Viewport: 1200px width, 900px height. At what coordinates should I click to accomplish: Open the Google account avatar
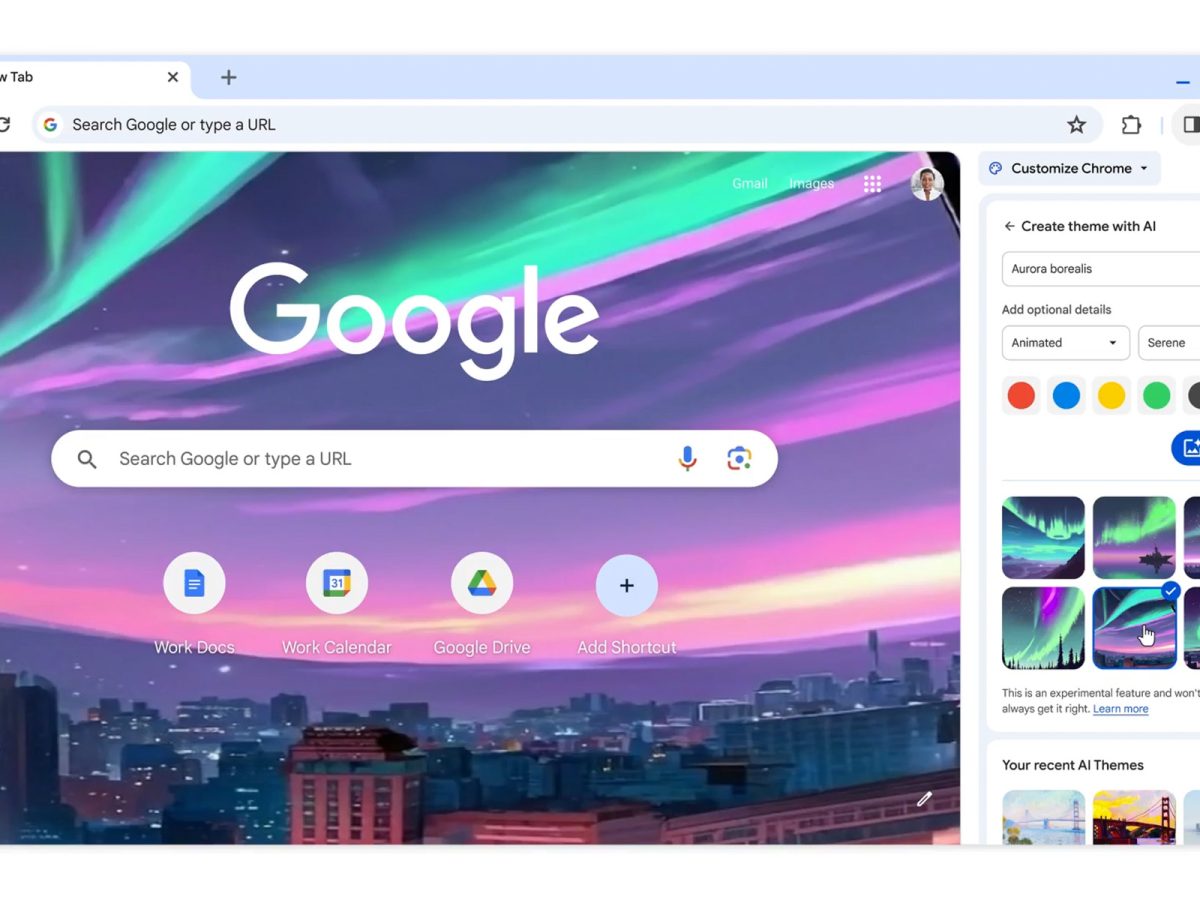[927, 184]
